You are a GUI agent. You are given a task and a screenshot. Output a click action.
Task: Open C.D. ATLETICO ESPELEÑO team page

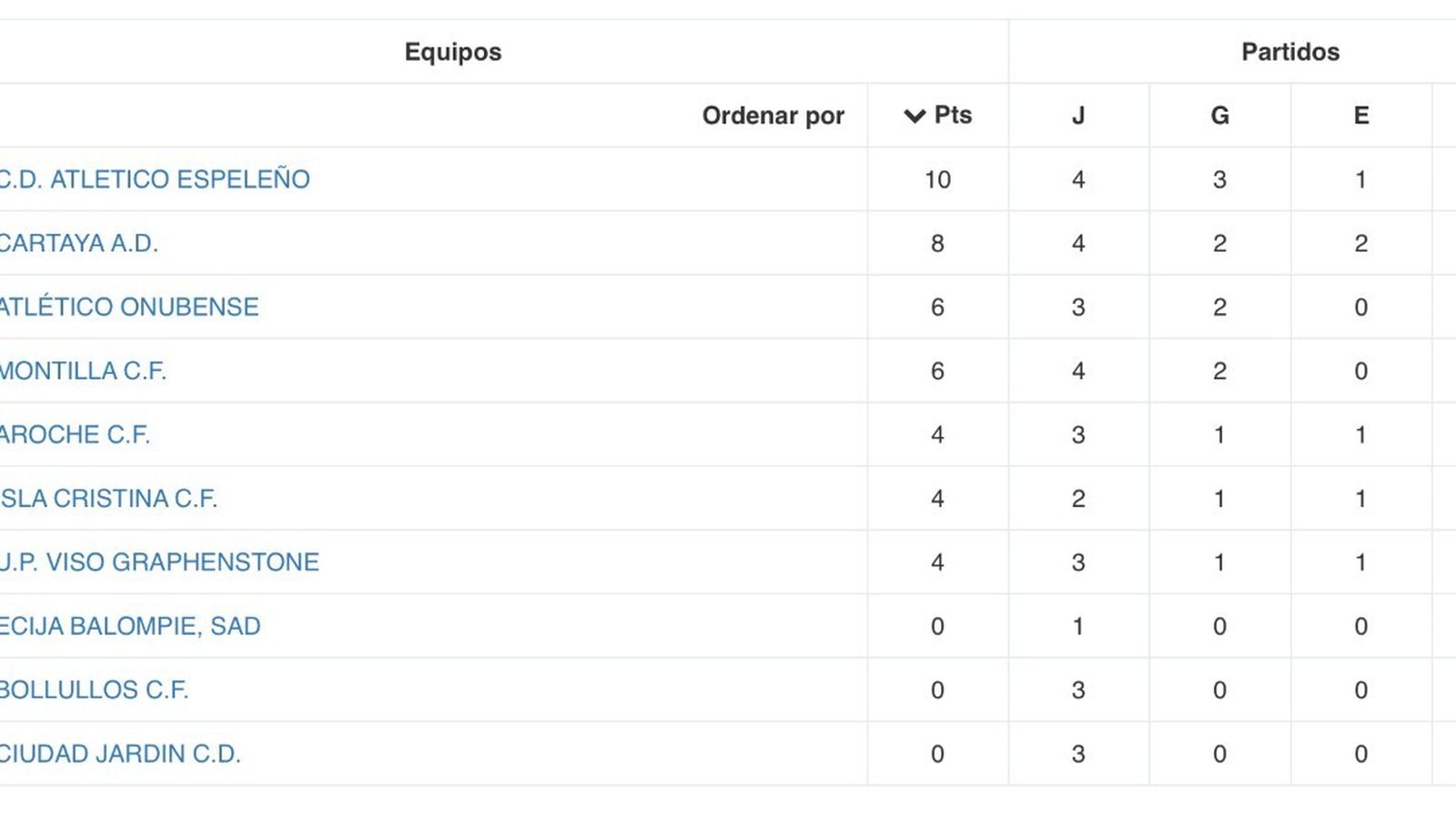click(155, 179)
